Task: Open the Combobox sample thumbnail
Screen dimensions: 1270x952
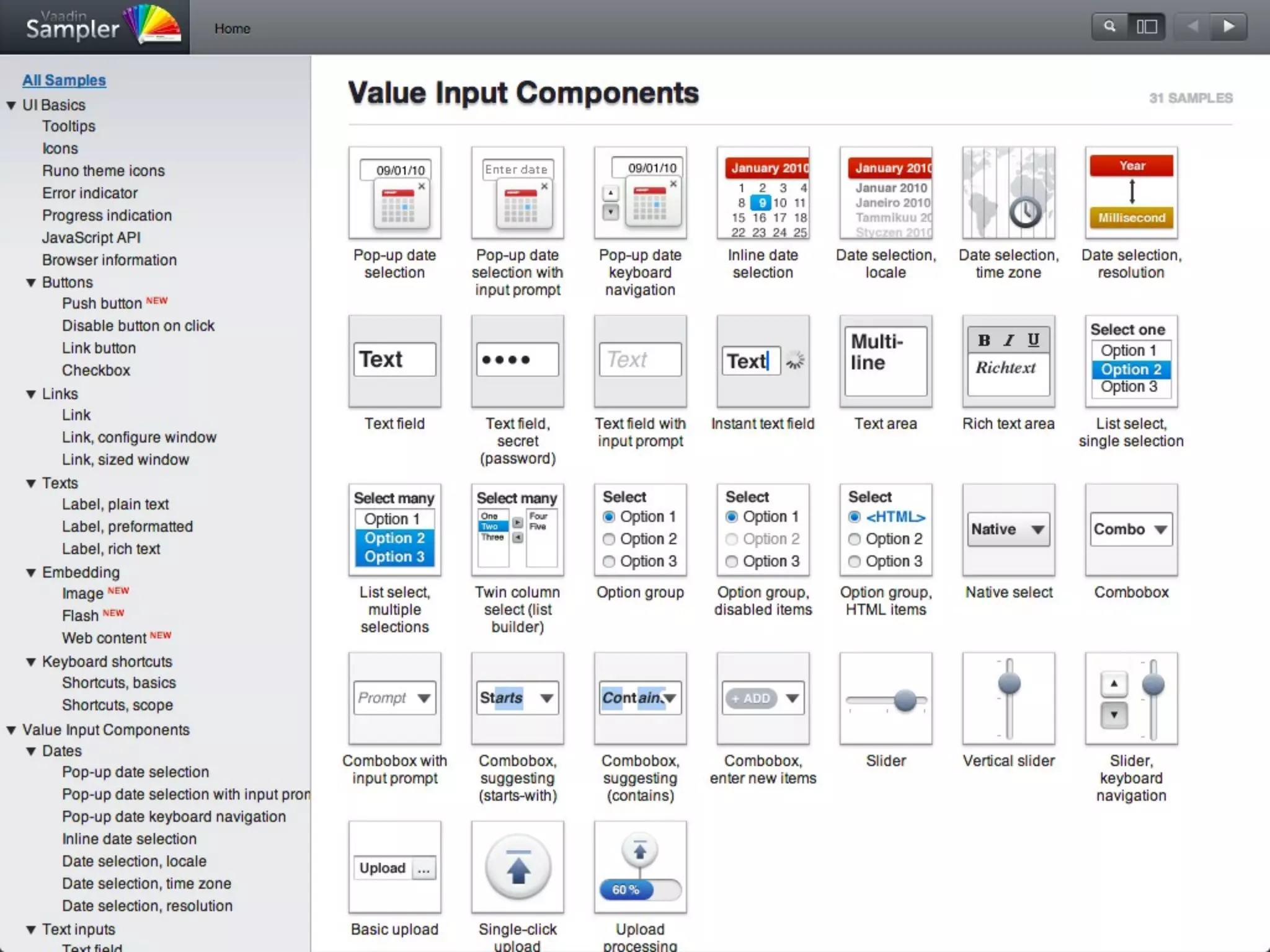Action: coord(1131,530)
